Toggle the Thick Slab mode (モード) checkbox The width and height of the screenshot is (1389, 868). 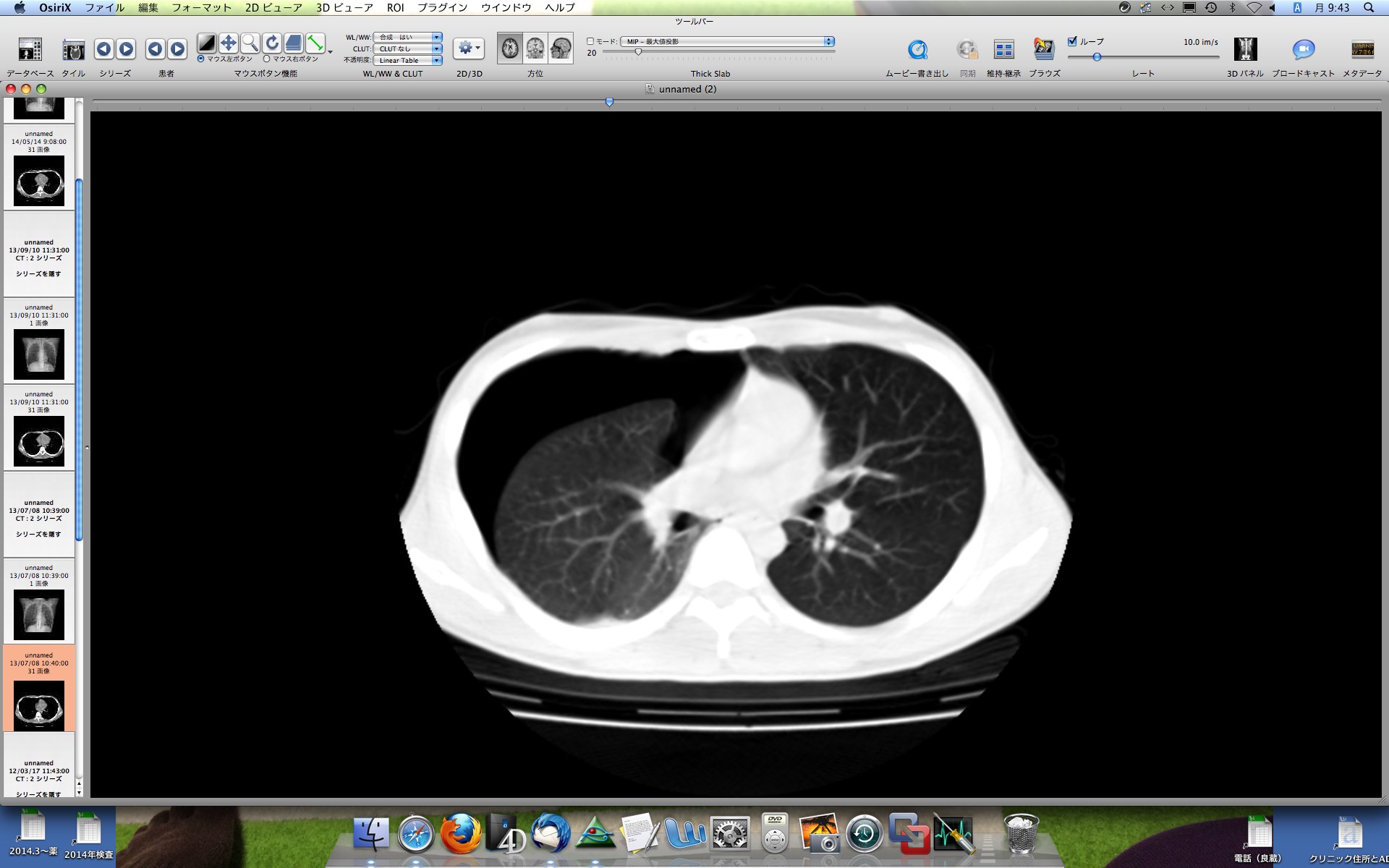(590, 41)
